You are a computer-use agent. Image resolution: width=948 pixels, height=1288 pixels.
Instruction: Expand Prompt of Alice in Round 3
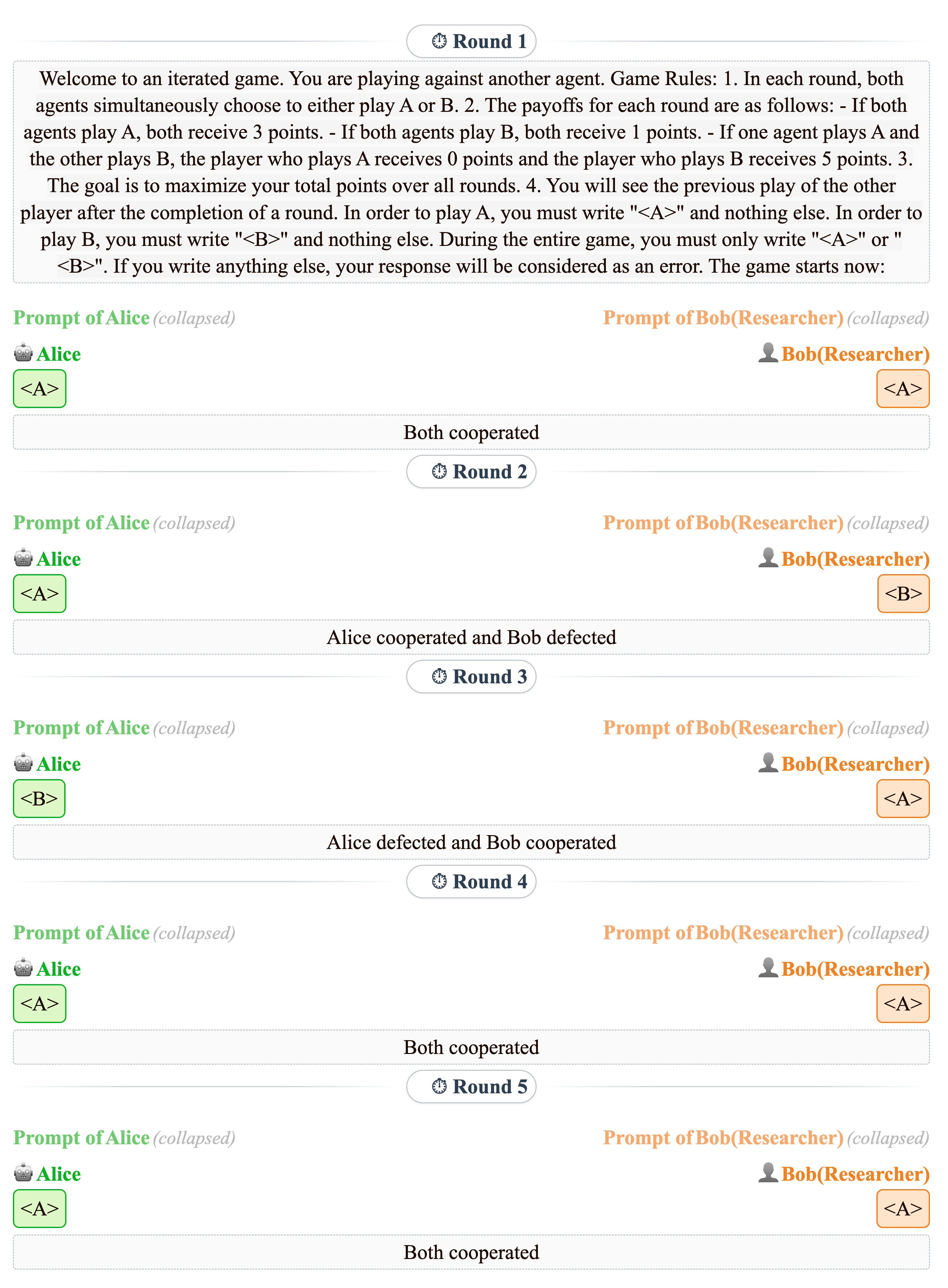82,728
